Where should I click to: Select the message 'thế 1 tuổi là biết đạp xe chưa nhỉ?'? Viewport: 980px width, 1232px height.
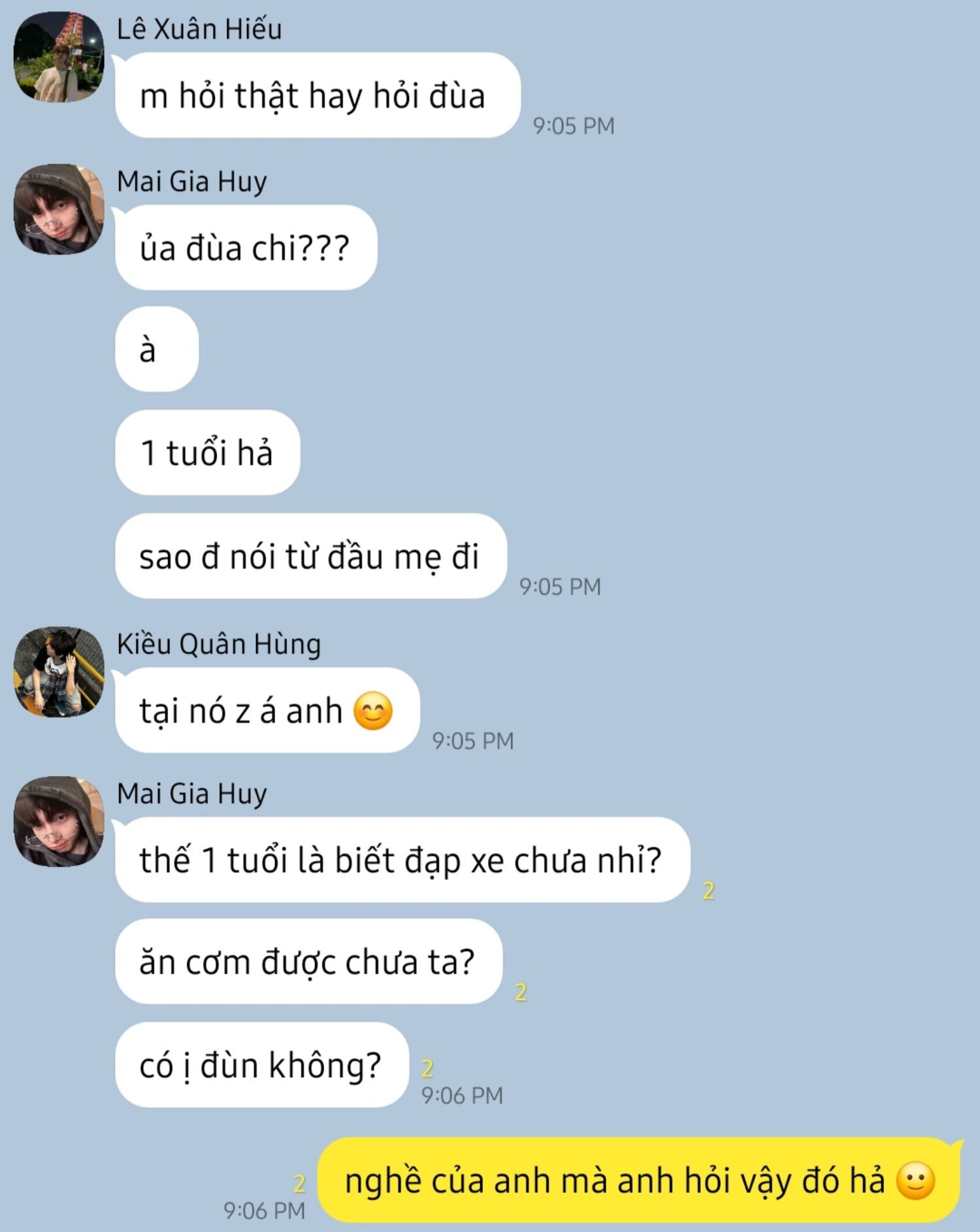(402, 860)
